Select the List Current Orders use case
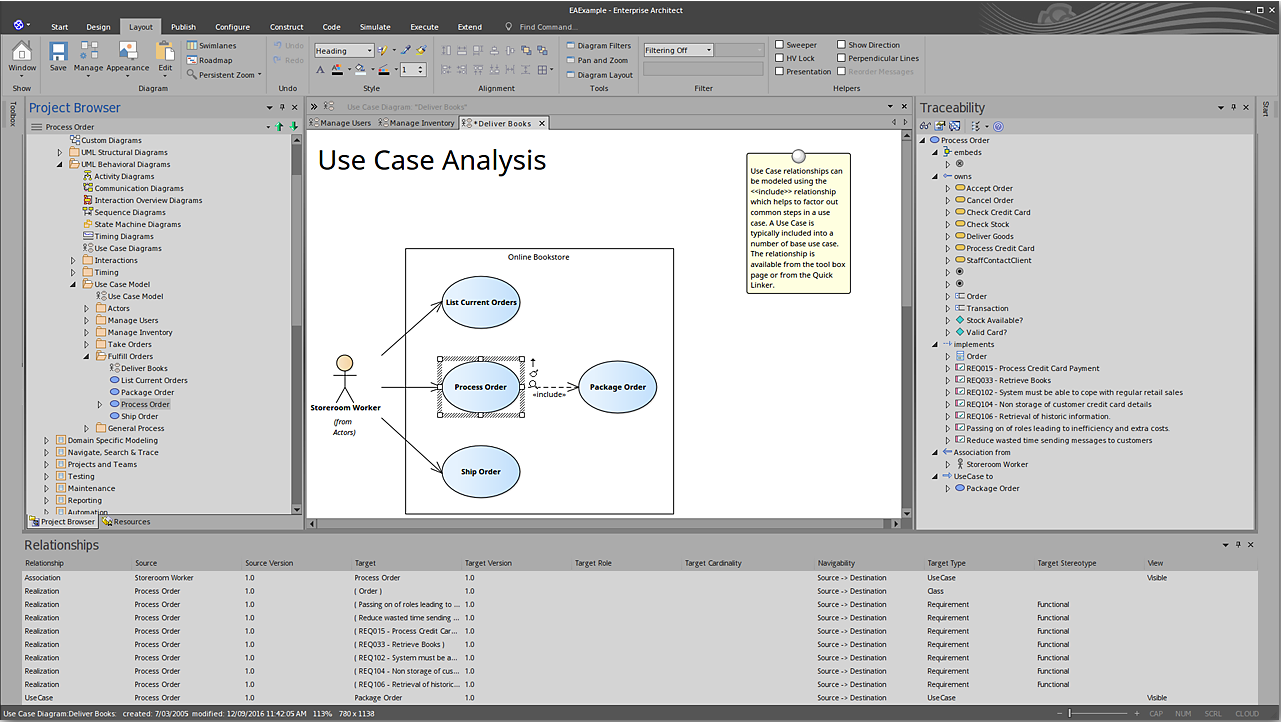1281x722 pixels. tap(481, 302)
